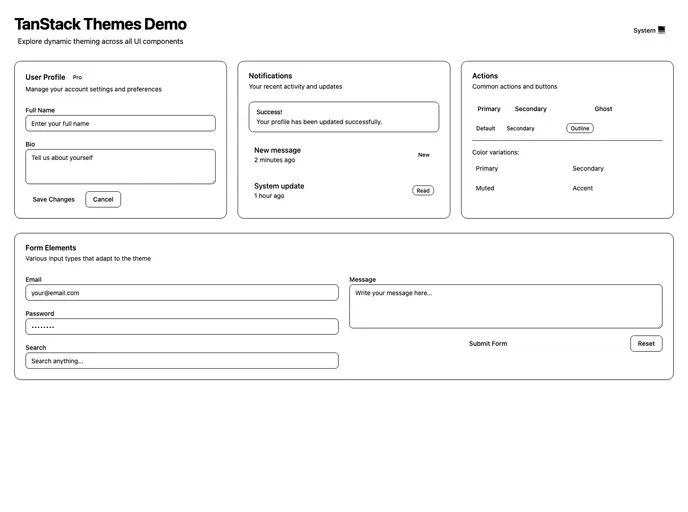The height and width of the screenshot is (512, 688).
Task: Click Save Changes in User Profile
Action: [54, 199]
